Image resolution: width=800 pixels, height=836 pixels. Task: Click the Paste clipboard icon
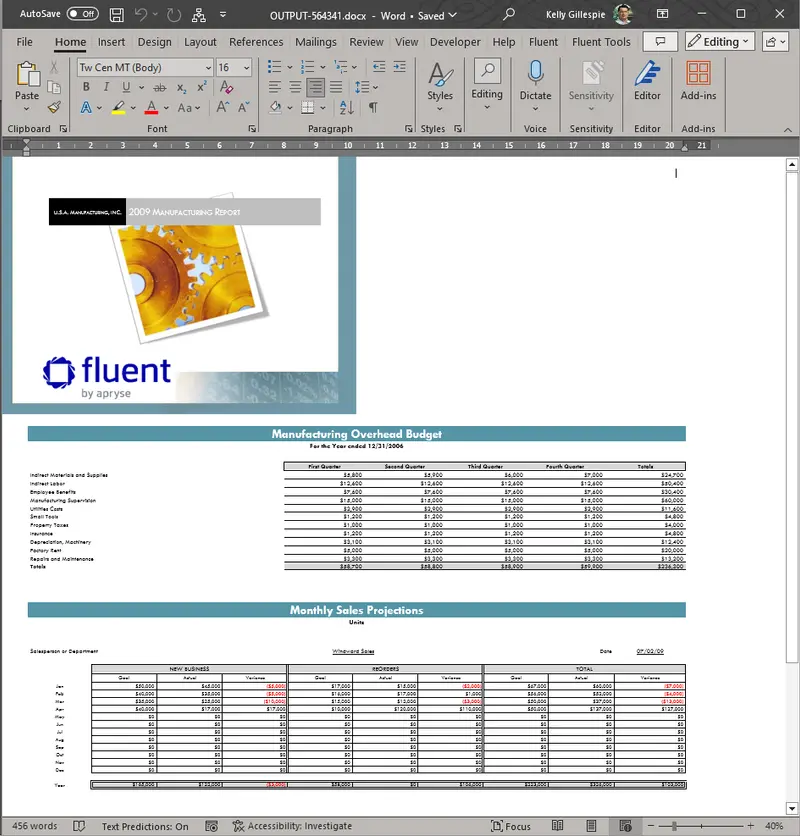(x=27, y=74)
